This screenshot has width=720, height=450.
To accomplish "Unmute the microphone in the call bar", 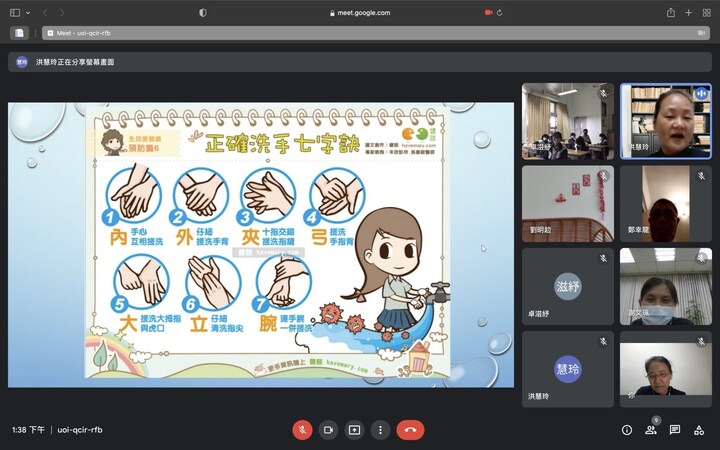I will [302, 430].
